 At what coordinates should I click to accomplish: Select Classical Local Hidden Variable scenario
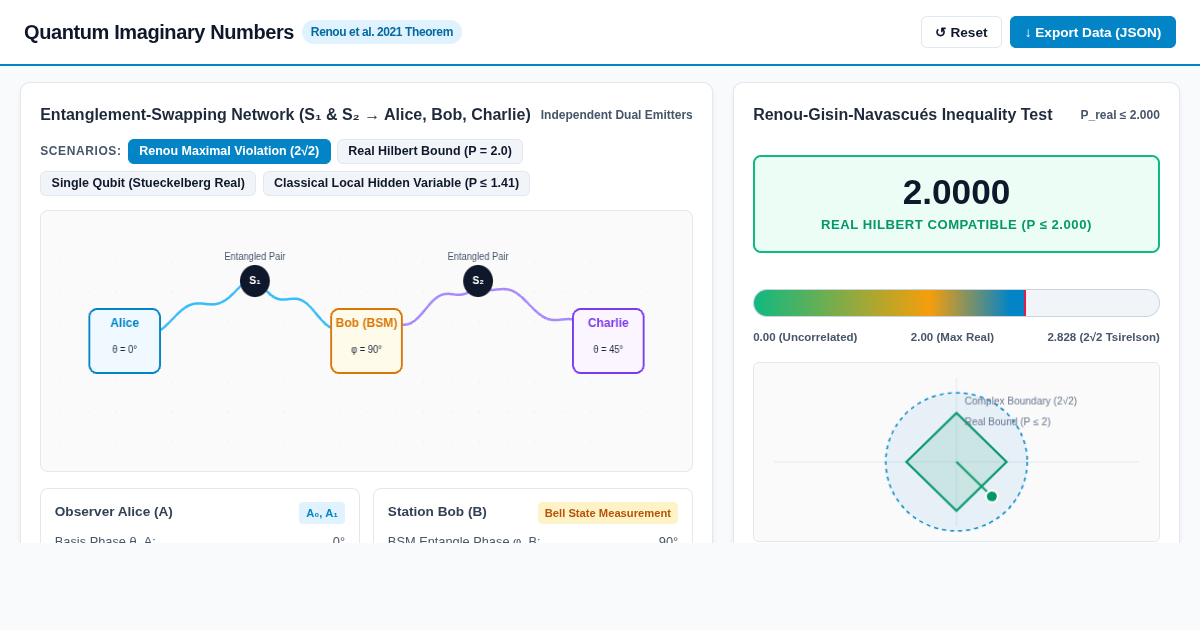coord(396,184)
